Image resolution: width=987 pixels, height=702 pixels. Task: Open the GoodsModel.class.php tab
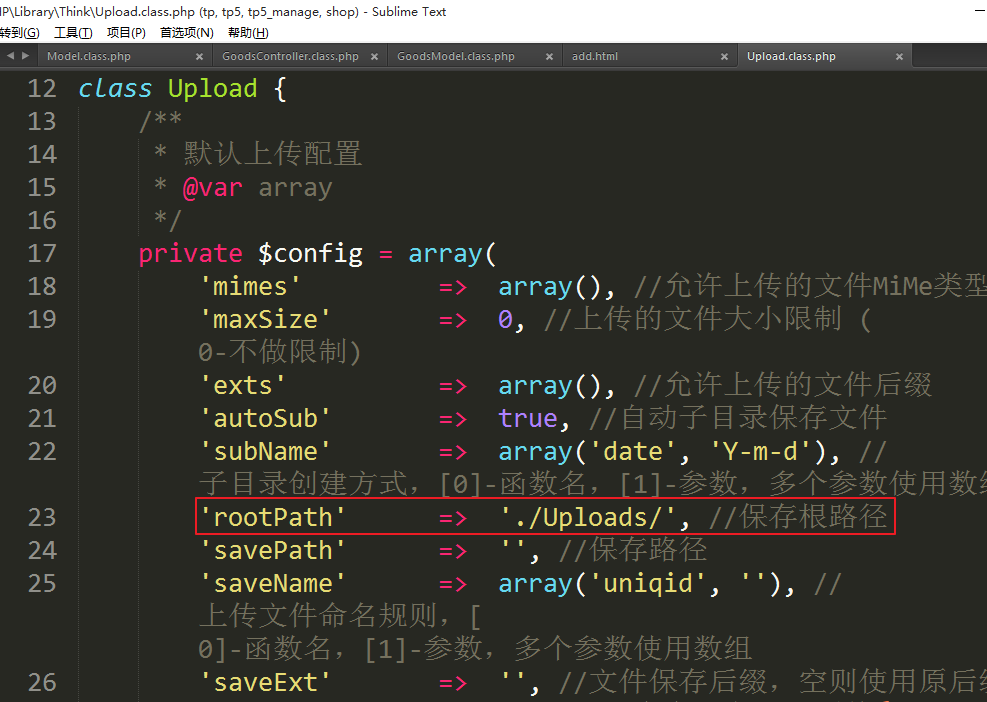[x=456, y=57]
